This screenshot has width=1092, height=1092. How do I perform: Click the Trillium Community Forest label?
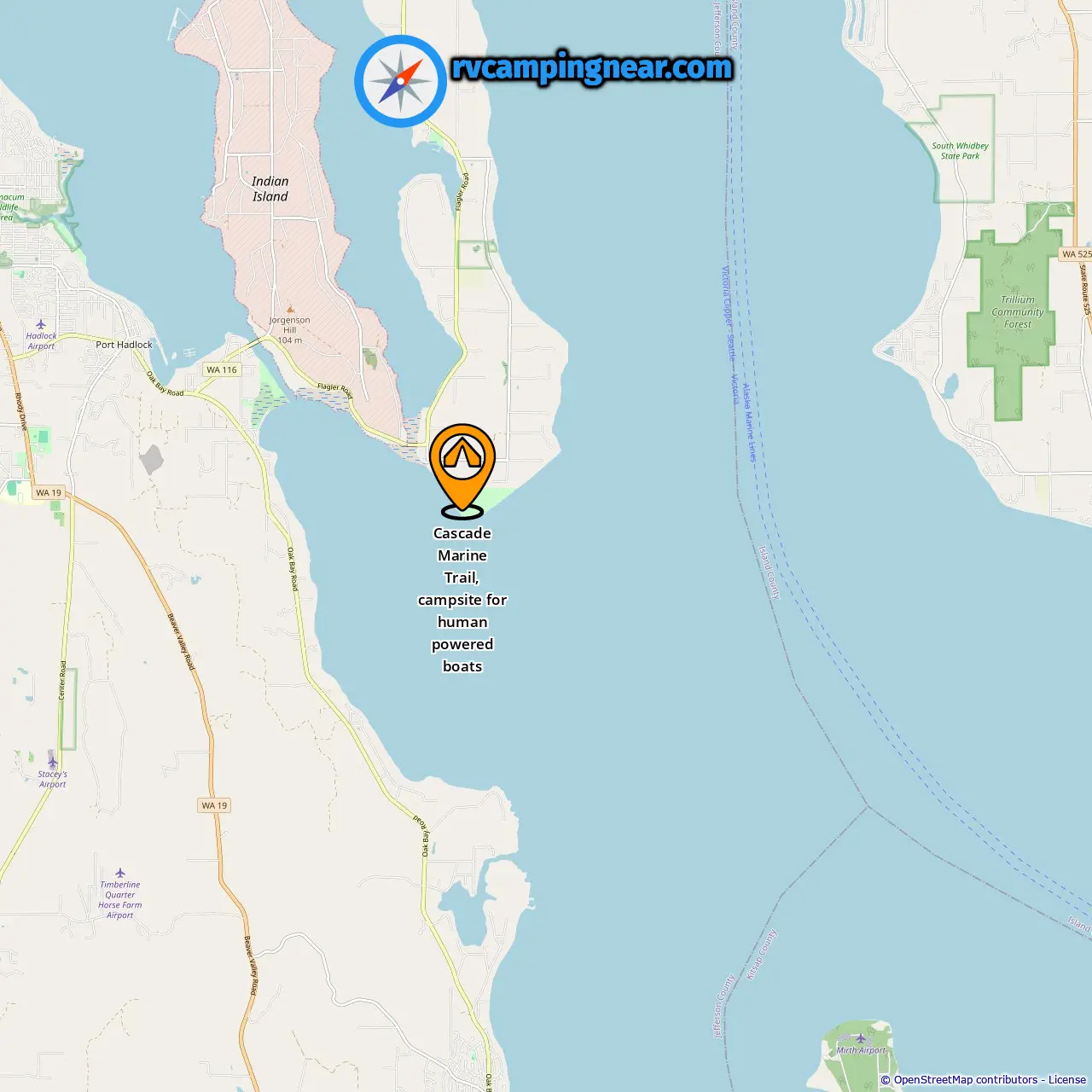coord(1018,311)
